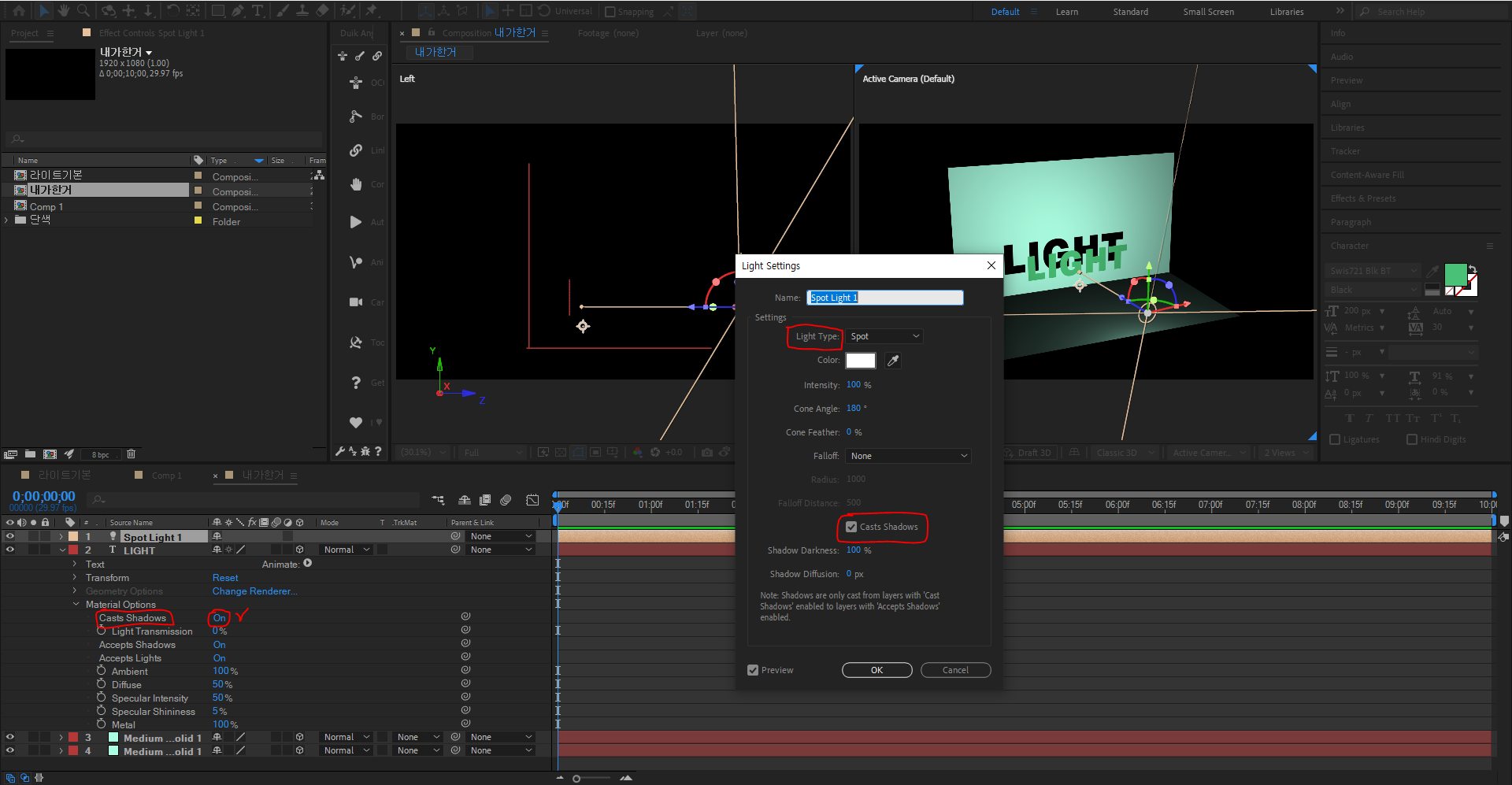Select the Zoom magnifier tool
This screenshot has height=785, width=1512.
83,11
